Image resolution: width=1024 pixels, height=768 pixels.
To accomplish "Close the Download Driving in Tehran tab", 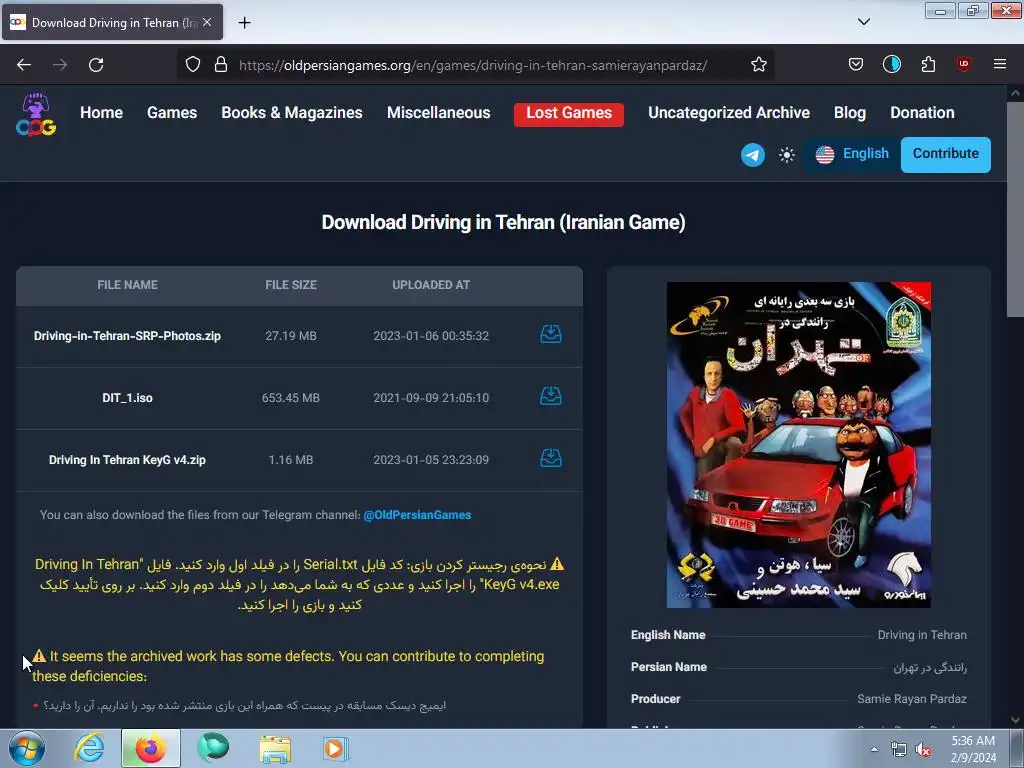I will 207,22.
